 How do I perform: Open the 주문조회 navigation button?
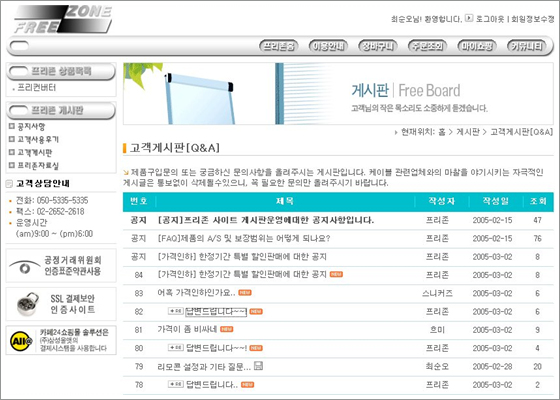[428, 46]
